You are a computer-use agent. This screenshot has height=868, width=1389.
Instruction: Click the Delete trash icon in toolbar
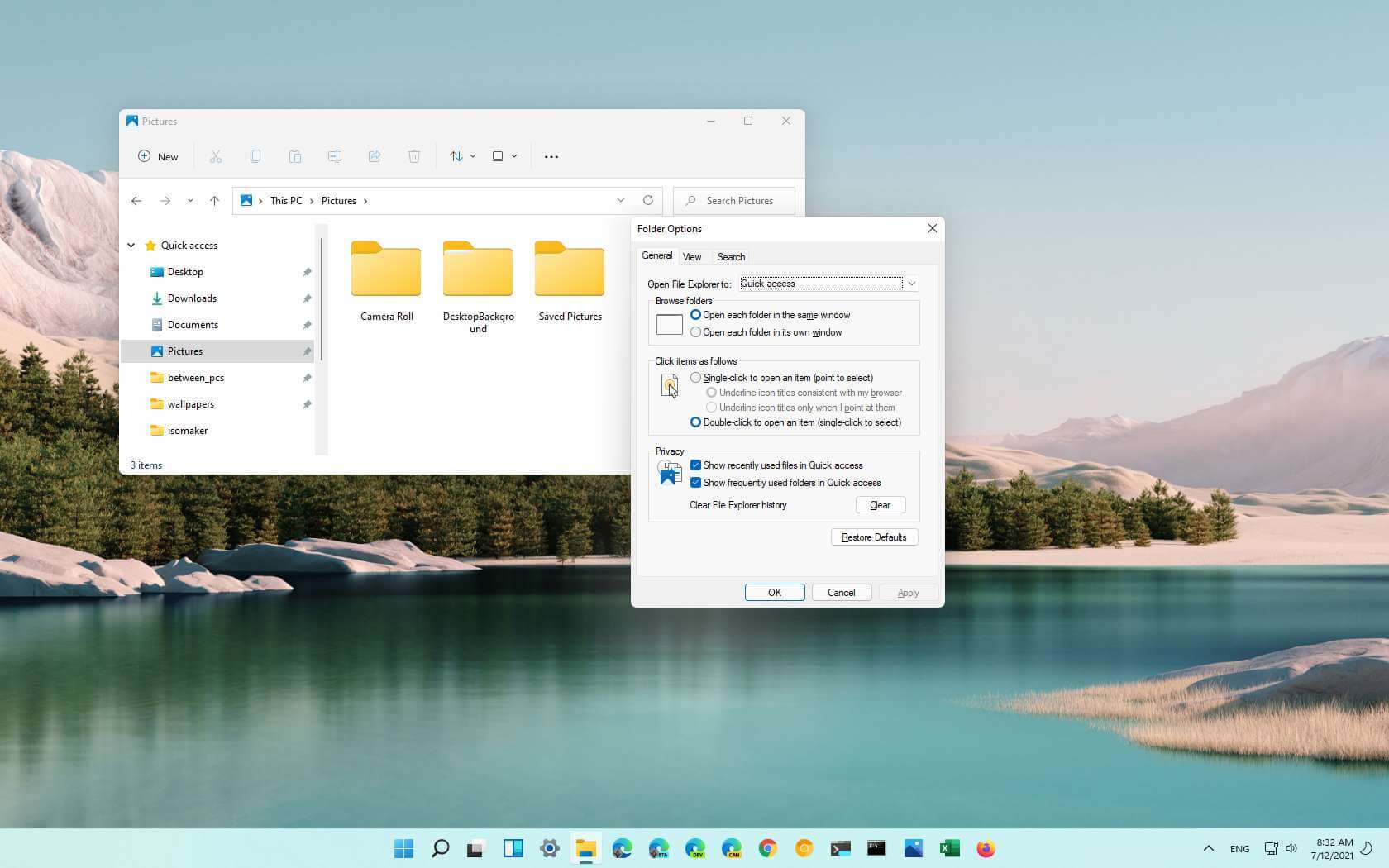(414, 156)
